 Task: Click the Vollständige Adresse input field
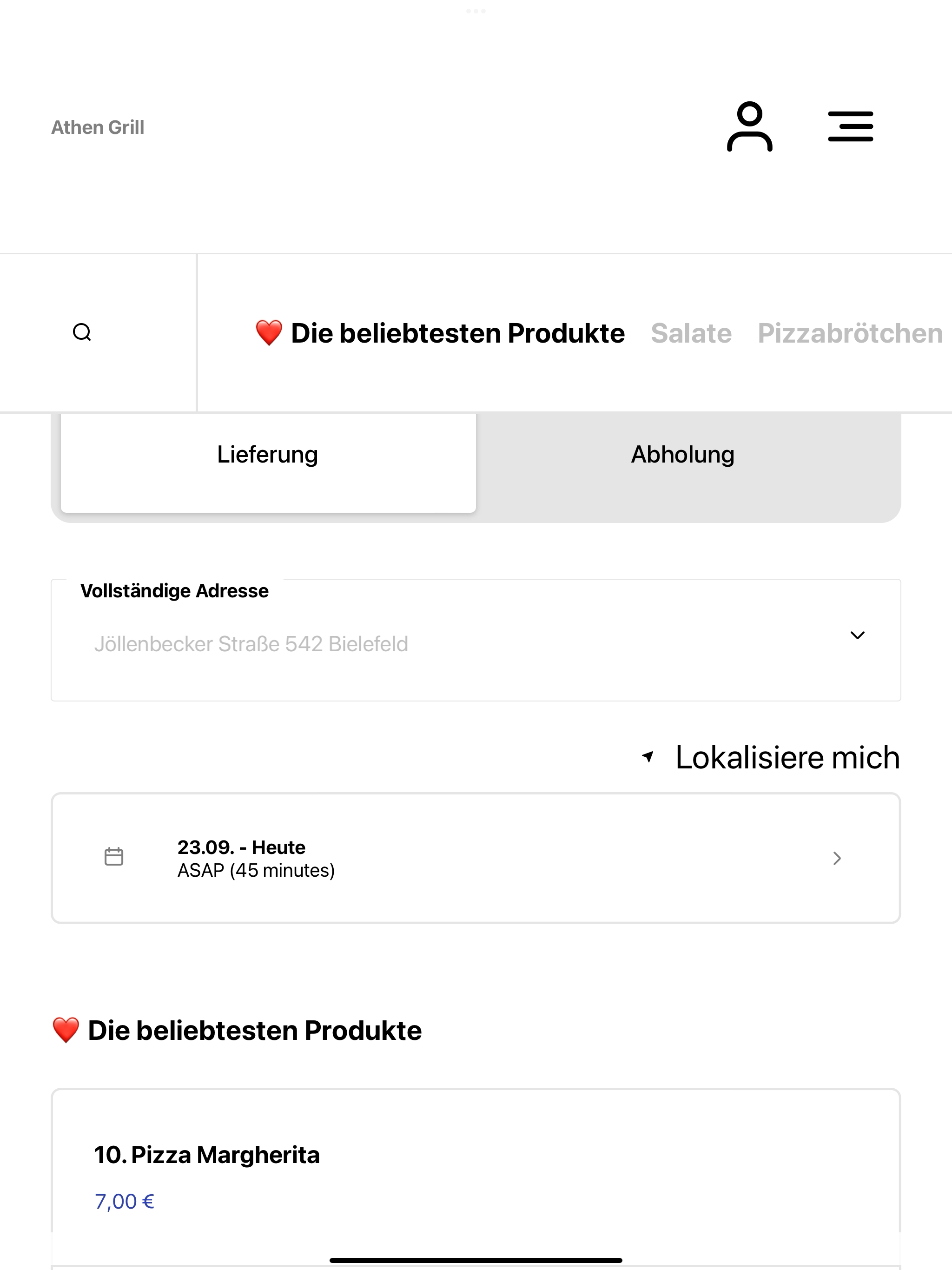(x=476, y=640)
